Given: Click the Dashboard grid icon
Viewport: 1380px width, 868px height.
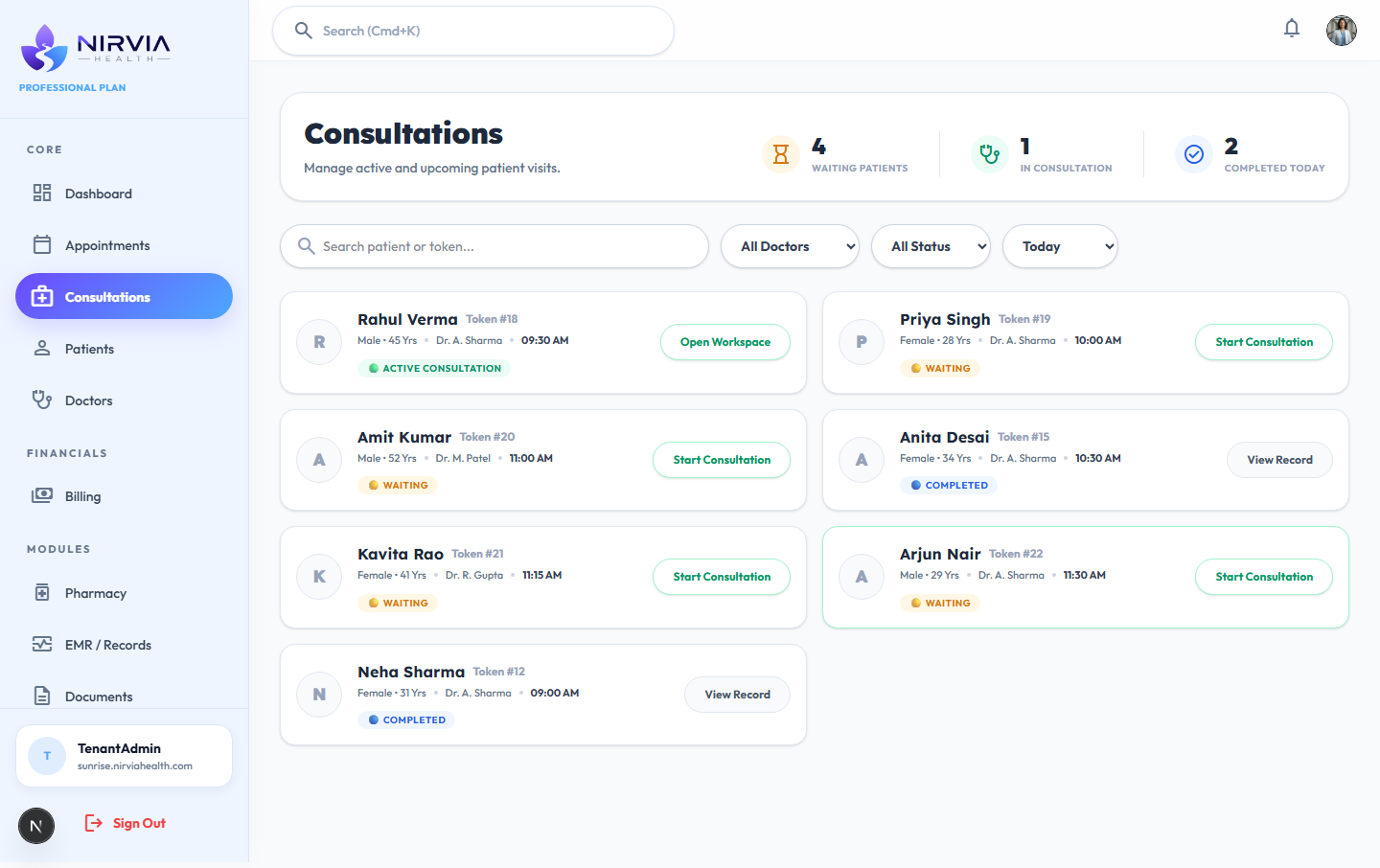Looking at the screenshot, I should pyautogui.click(x=42, y=193).
